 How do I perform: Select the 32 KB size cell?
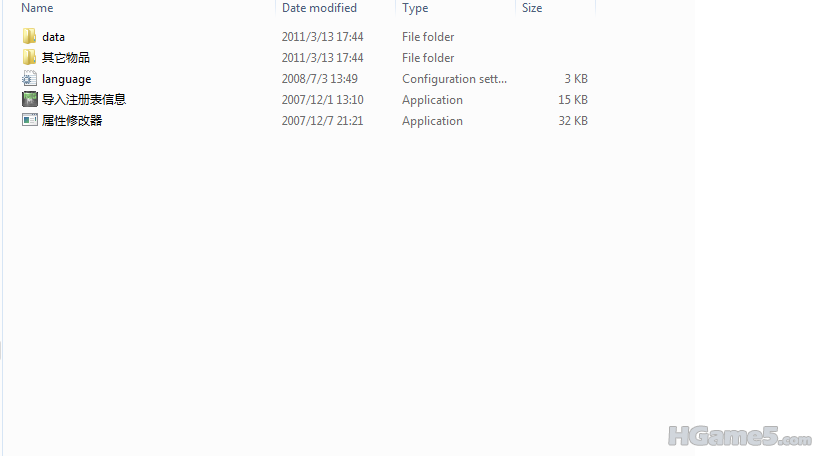[573, 121]
